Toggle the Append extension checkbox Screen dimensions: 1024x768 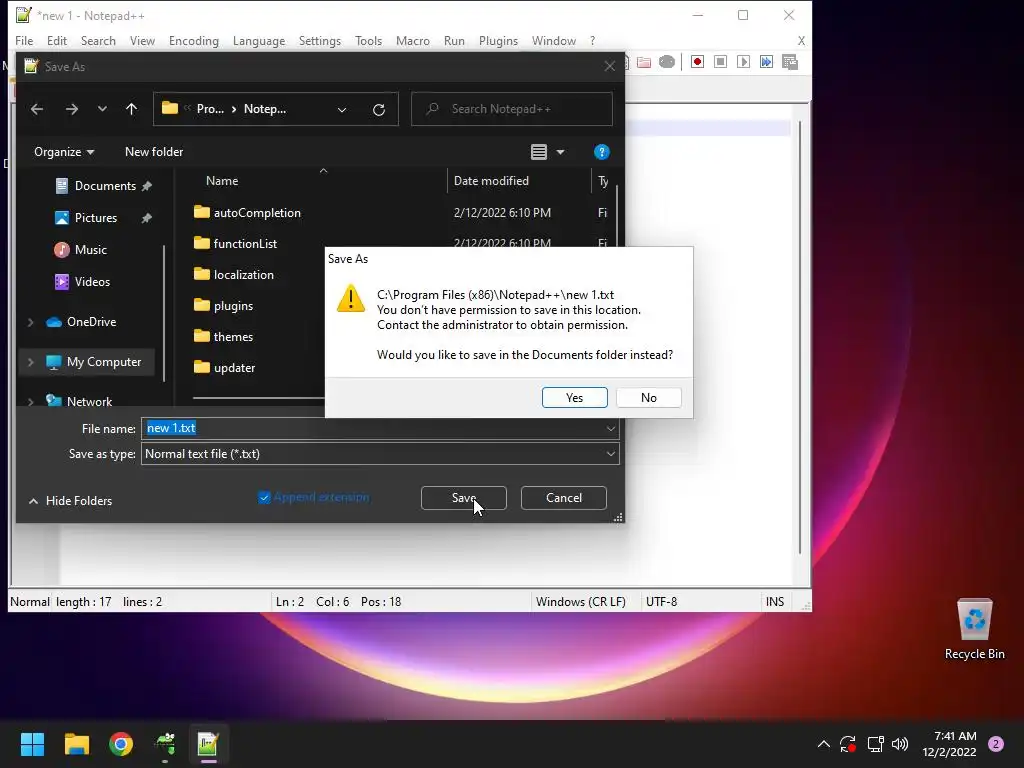point(264,498)
